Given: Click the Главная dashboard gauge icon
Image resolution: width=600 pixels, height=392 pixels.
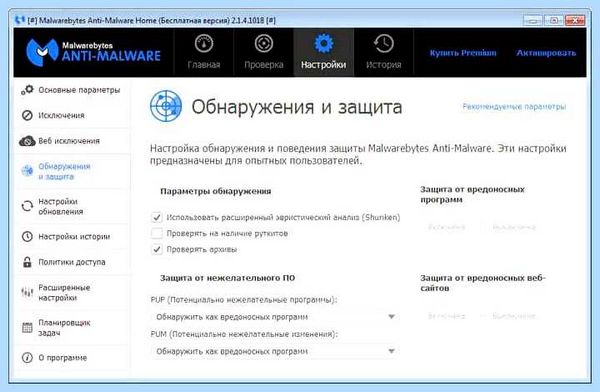Looking at the screenshot, I should click(204, 44).
